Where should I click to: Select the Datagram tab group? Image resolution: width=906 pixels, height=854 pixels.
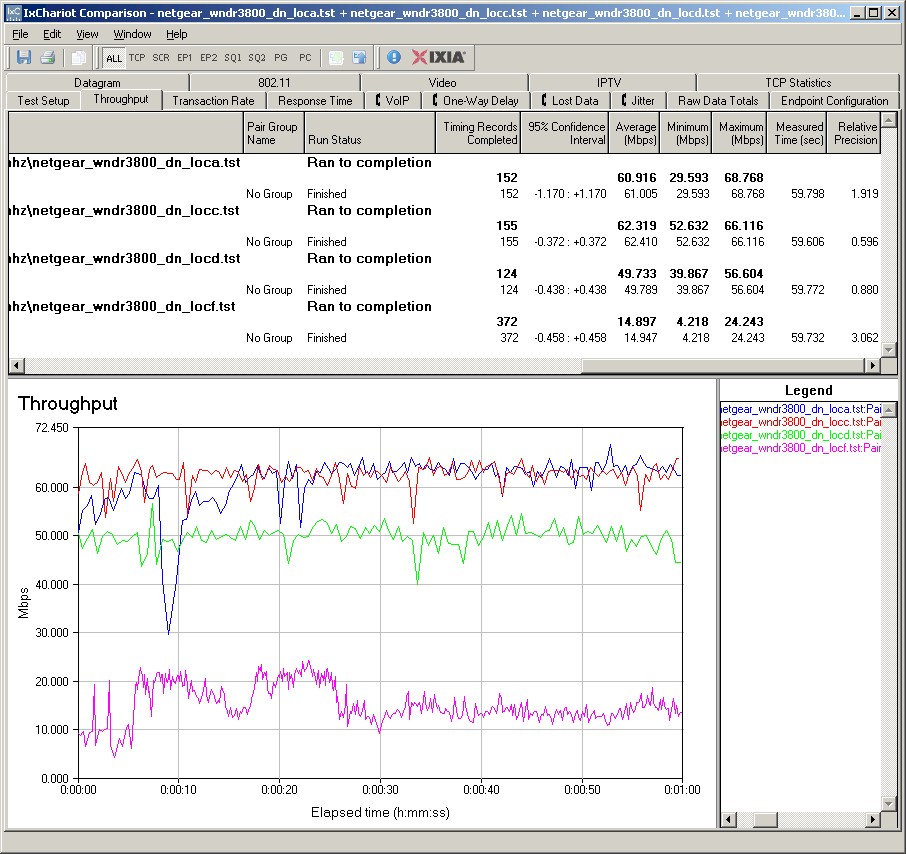[97, 83]
